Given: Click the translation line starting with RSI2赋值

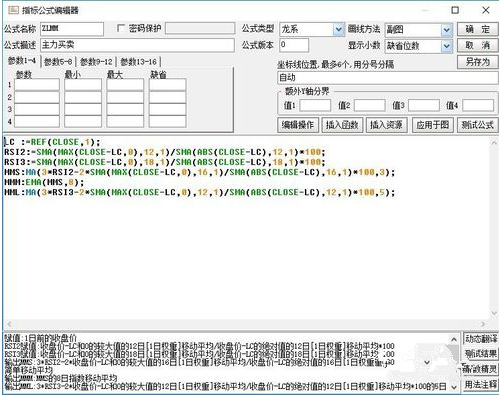Looking at the screenshot, I should coord(199,346).
